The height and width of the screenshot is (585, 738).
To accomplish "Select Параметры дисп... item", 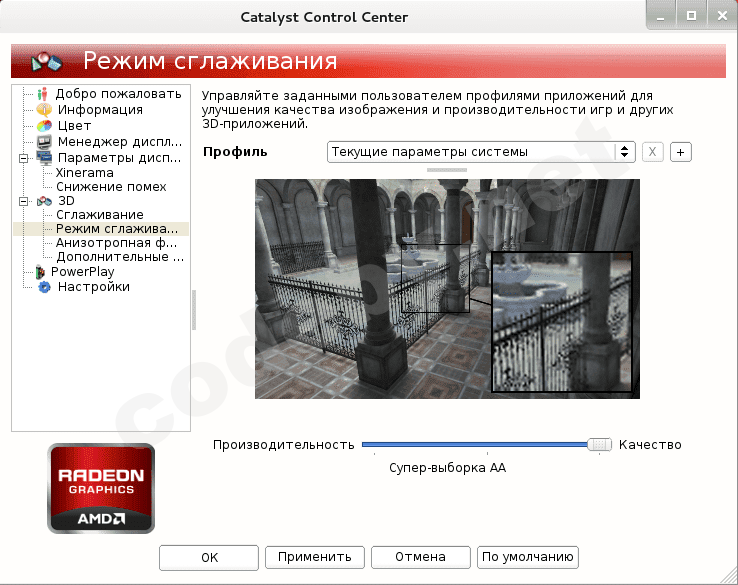I will [119, 158].
